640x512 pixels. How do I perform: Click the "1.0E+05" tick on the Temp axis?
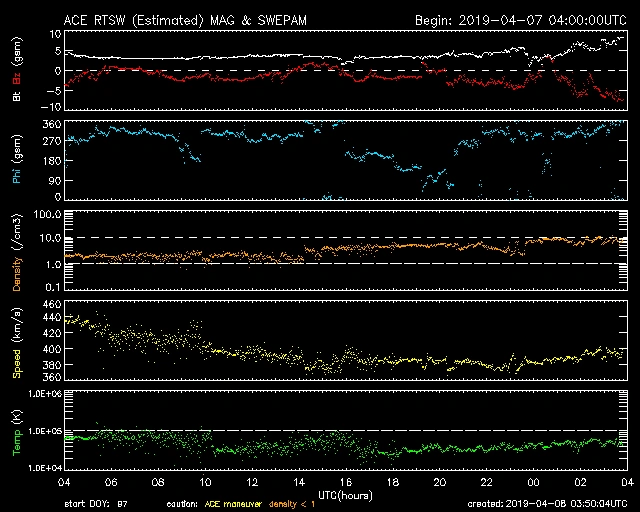pyautogui.click(x=45, y=432)
